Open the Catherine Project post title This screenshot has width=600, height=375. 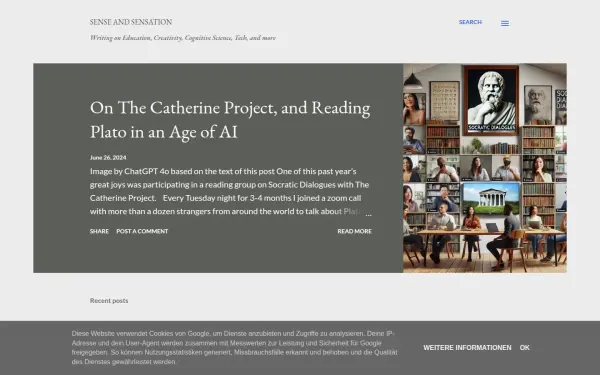pos(230,120)
